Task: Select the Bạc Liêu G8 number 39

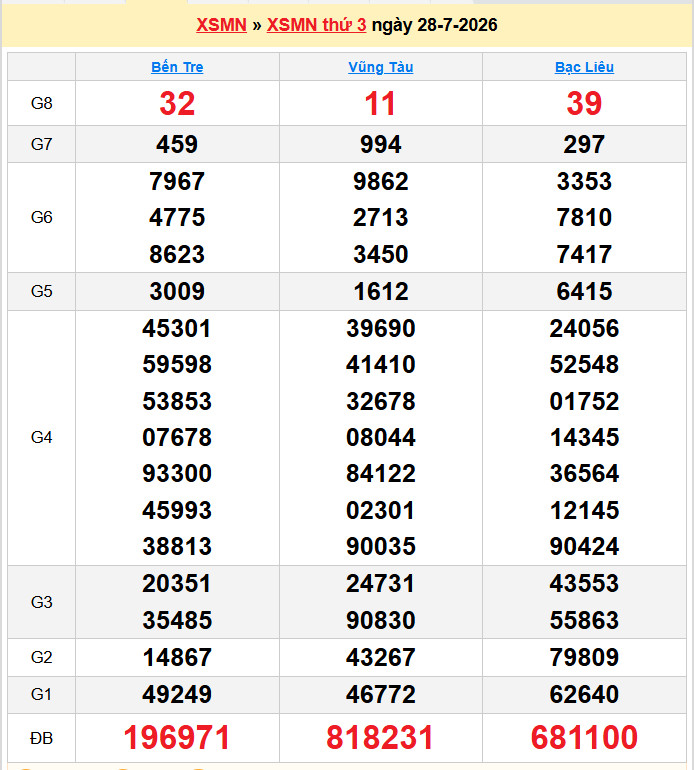Action: point(584,104)
